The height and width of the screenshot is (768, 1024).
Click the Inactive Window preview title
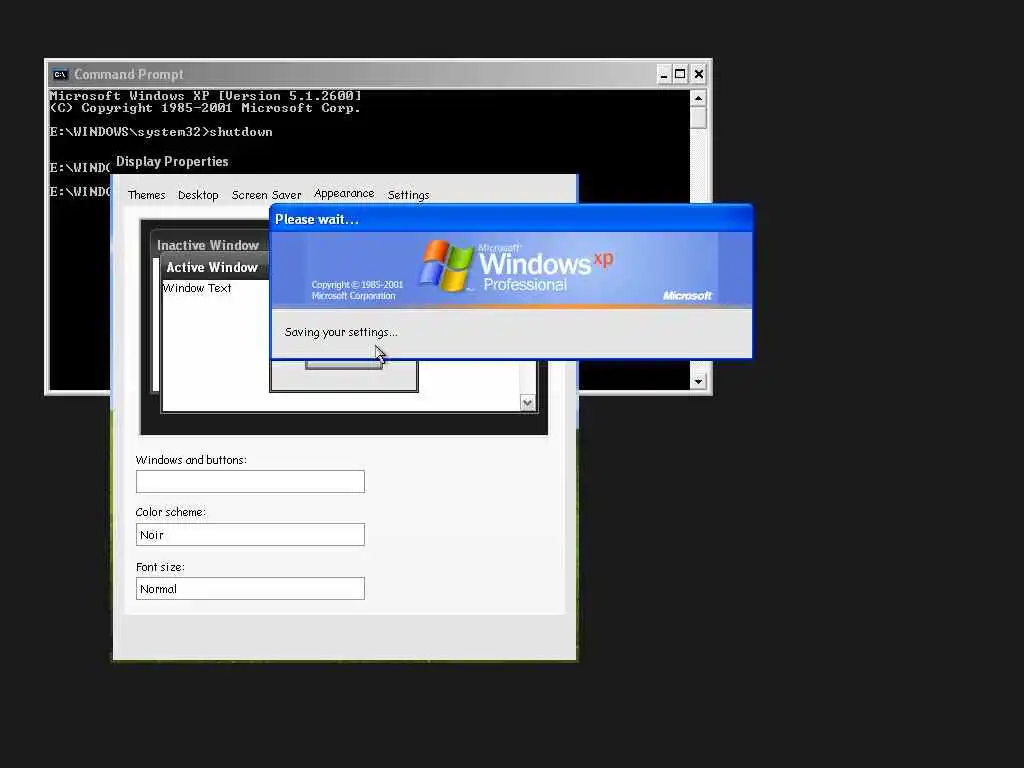click(x=208, y=246)
